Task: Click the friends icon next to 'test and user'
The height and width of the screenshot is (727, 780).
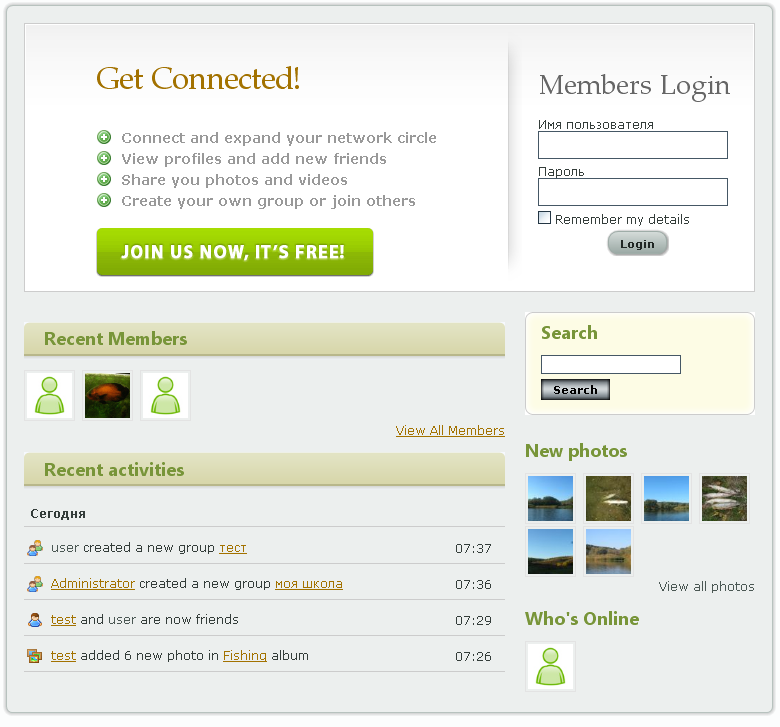Action: 35,620
